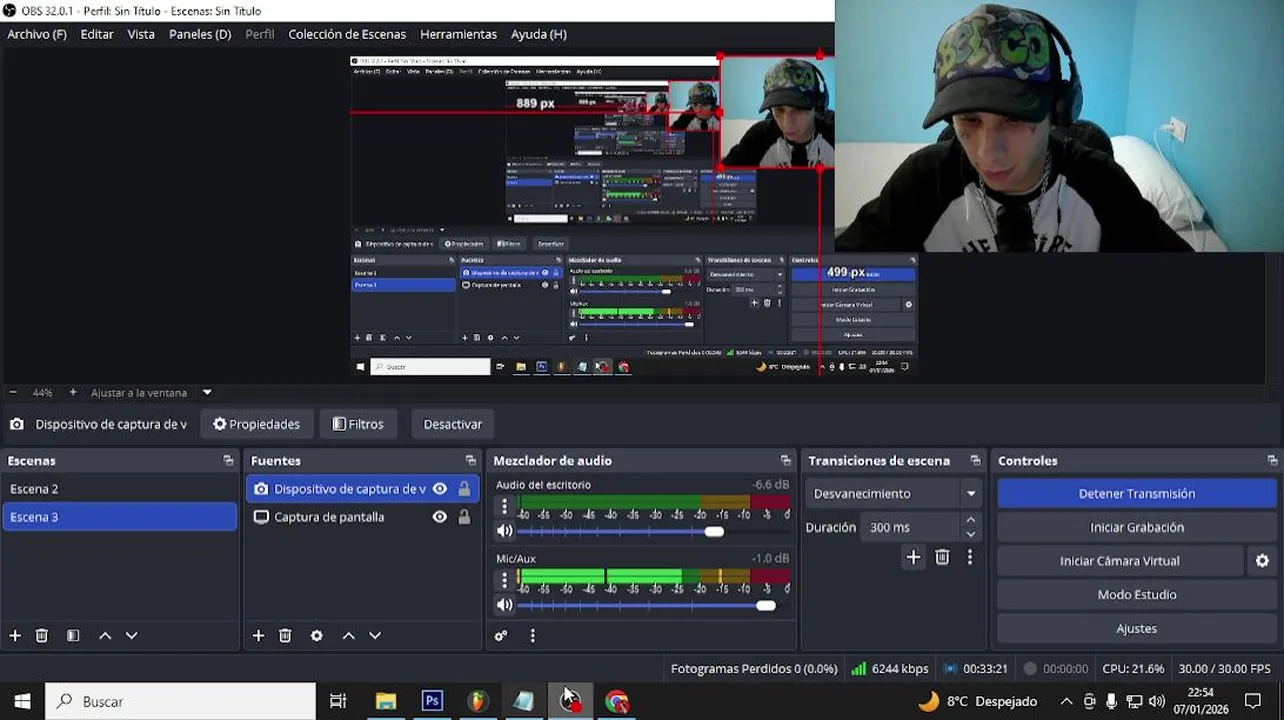The height and width of the screenshot is (720, 1284).
Task: Remove selected source with trash icon
Action: [x=285, y=635]
